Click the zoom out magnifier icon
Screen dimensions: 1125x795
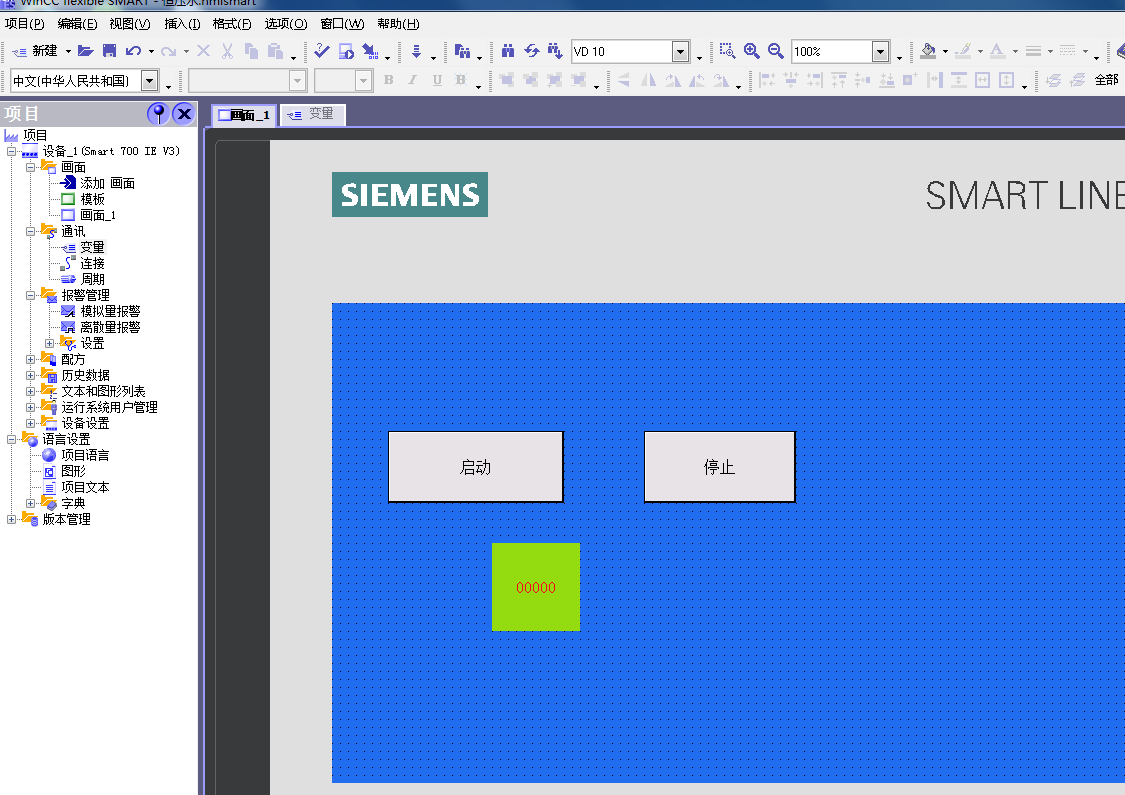click(775, 51)
